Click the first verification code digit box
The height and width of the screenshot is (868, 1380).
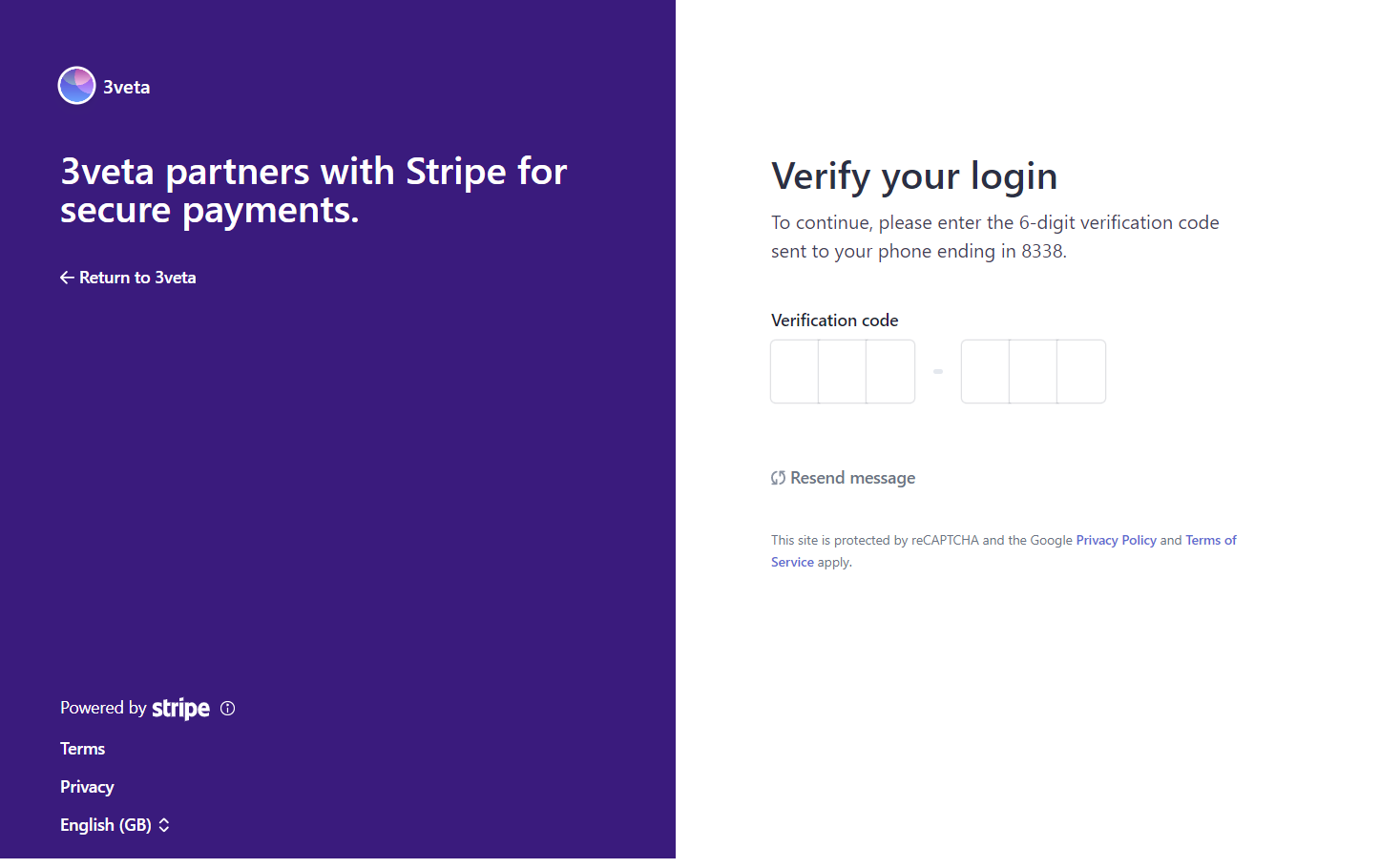point(794,371)
